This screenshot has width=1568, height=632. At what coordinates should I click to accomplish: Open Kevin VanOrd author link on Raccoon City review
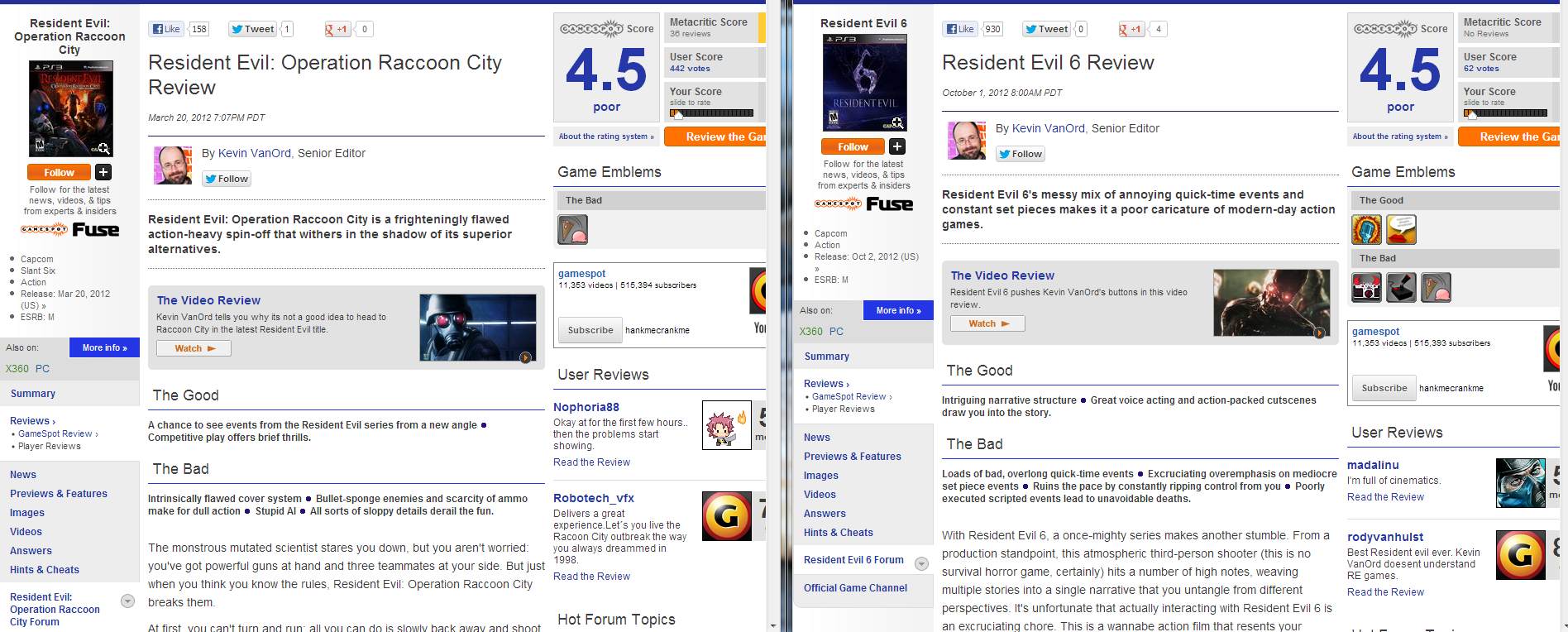pyautogui.click(x=255, y=153)
